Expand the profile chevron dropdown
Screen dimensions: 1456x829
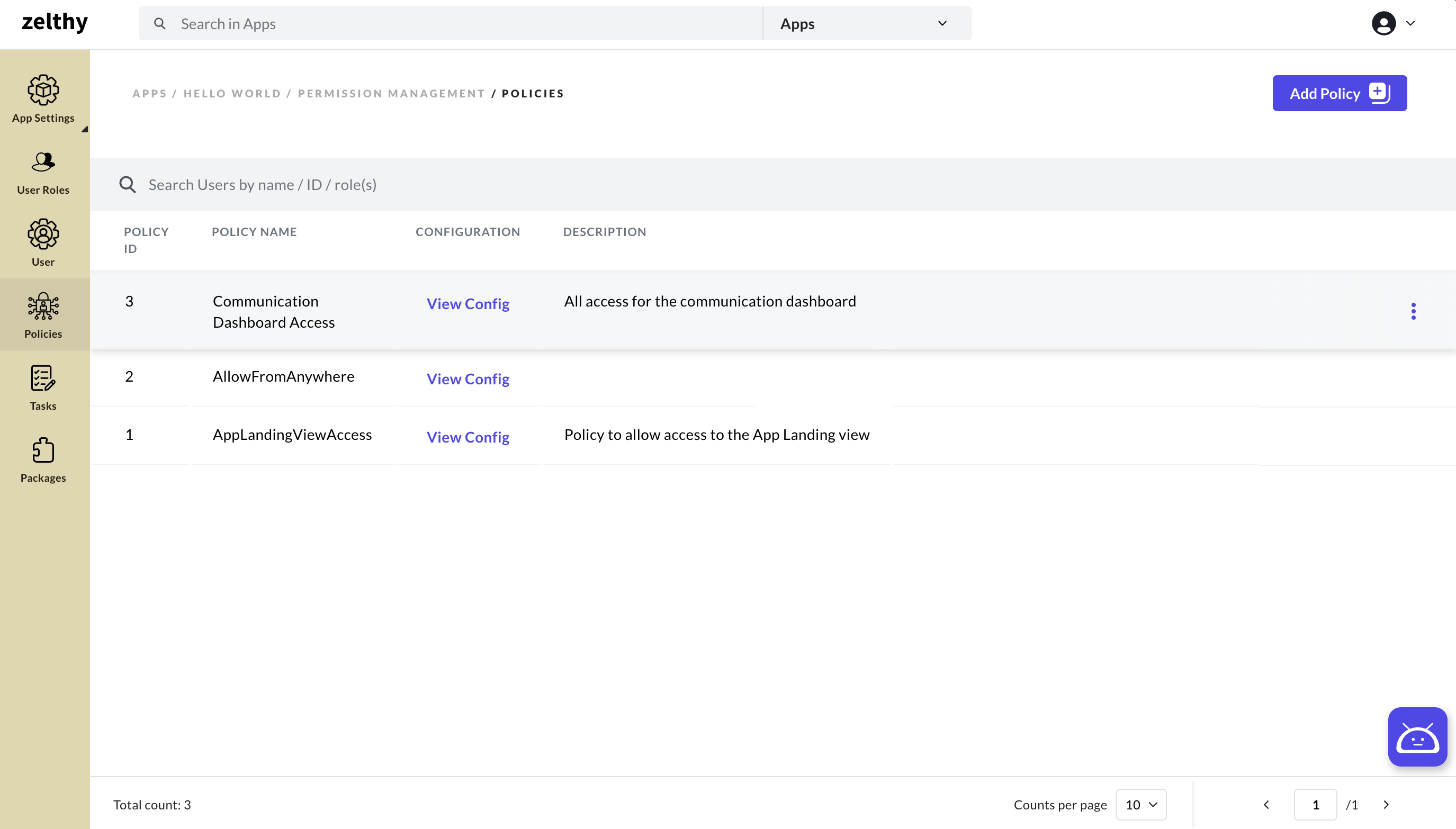click(x=1410, y=23)
